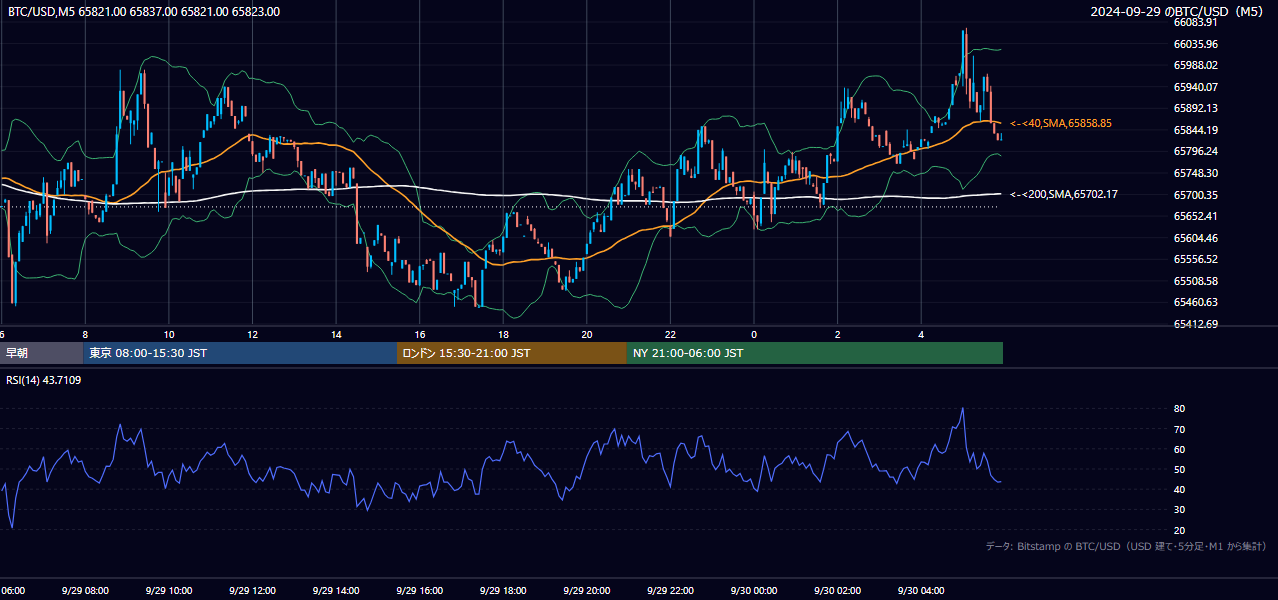Click the 9/30 00:00 time axis label
Image resolution: width=1278 pixels, height=600 pixels.
pyautogui.click(x=754, y=591)
